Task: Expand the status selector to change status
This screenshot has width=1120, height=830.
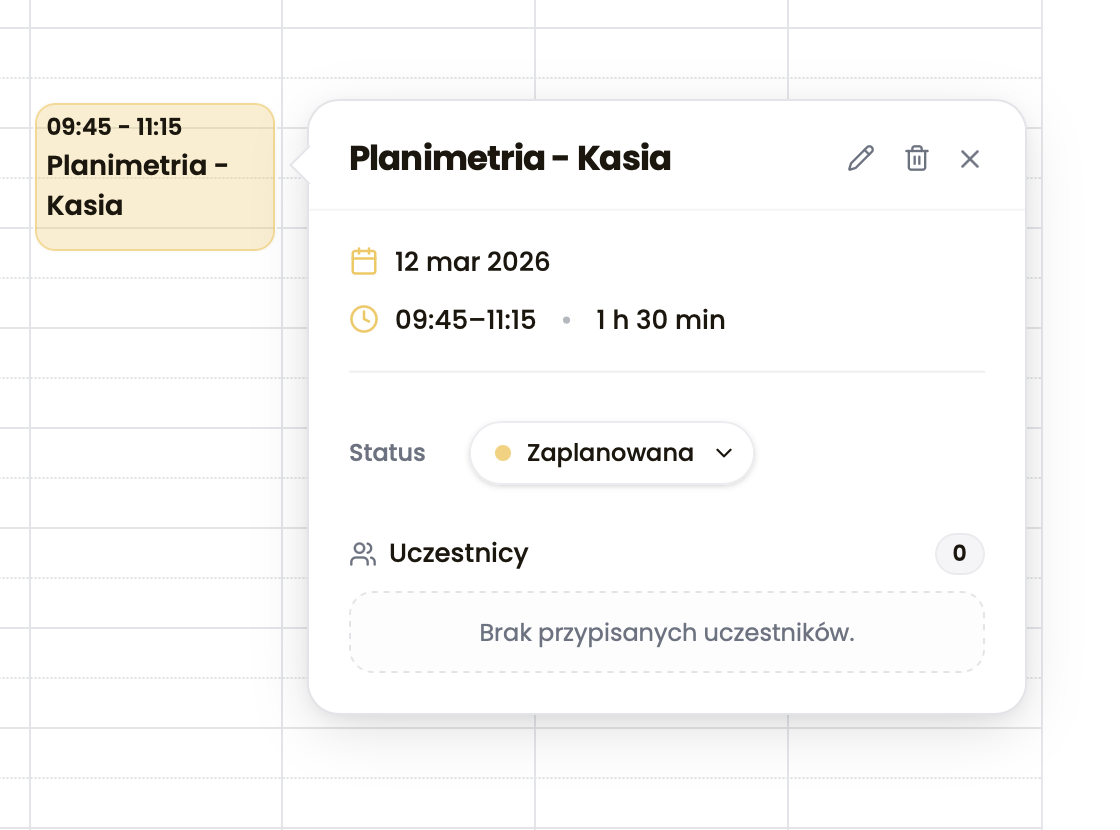Action: [x=611, y=453]
